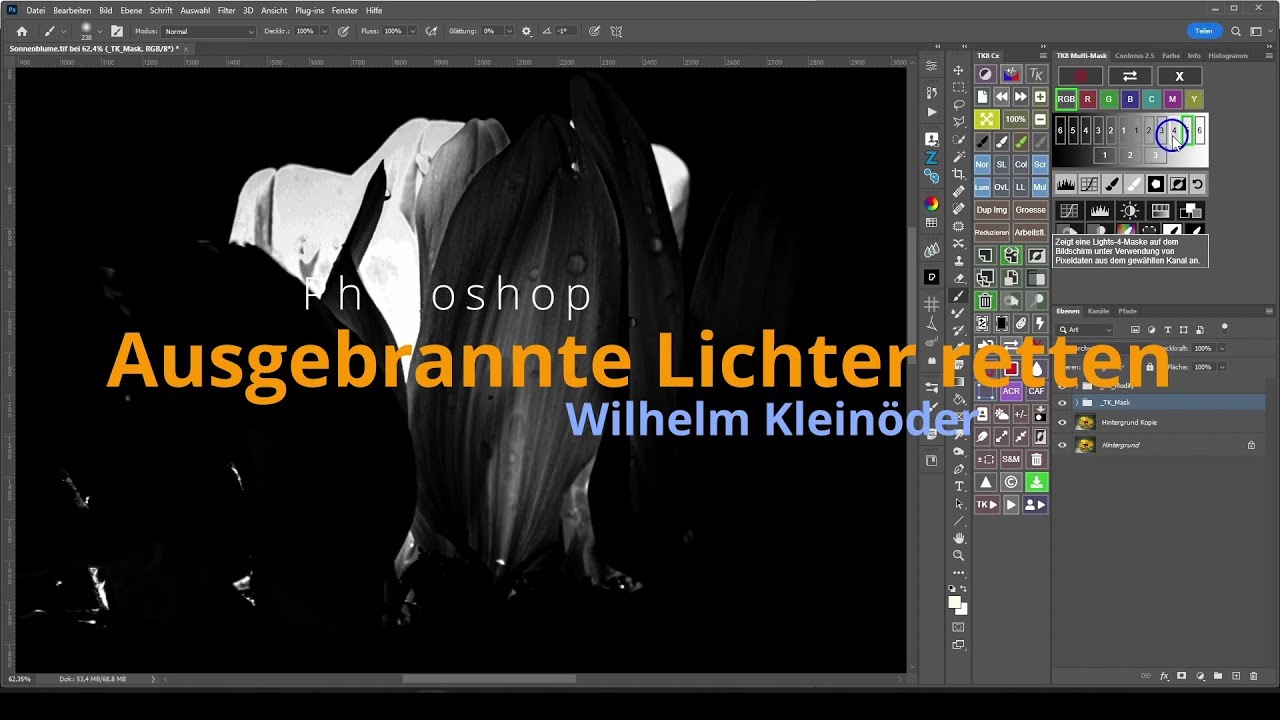
Task: Click the Groesse button
Action: [1030, 210]
